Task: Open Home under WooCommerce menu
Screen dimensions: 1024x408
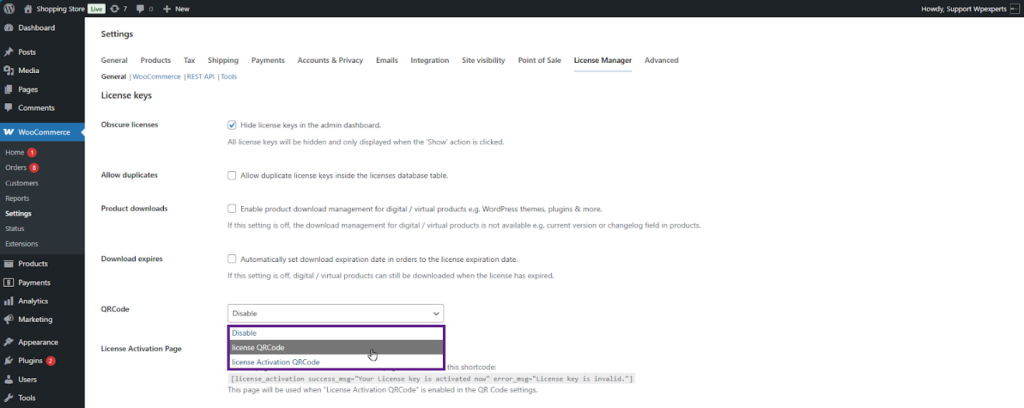Action: point(14,152)
